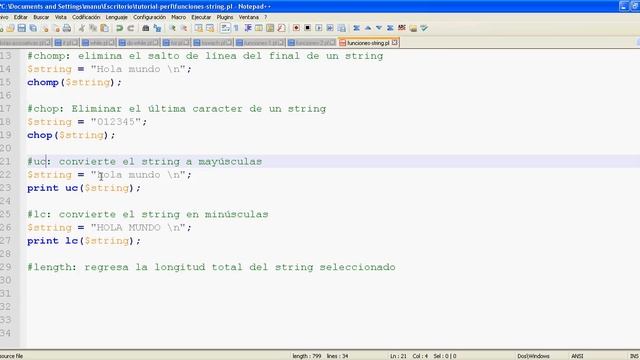The width and height of the screenshot is (640, 360).
Task: Click the #chop comment on line 17
Action: (177, 109)
